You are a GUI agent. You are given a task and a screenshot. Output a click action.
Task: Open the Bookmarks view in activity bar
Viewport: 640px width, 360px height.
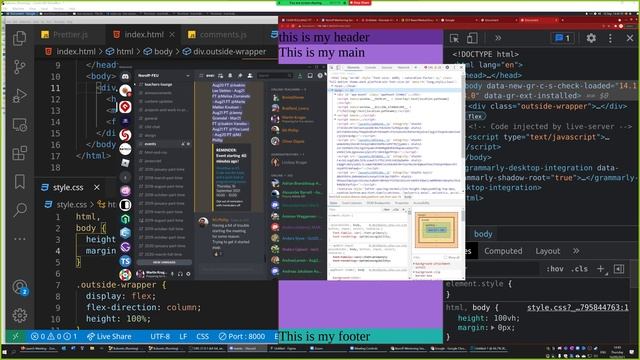pyautogui.click(x=19, y=182)
